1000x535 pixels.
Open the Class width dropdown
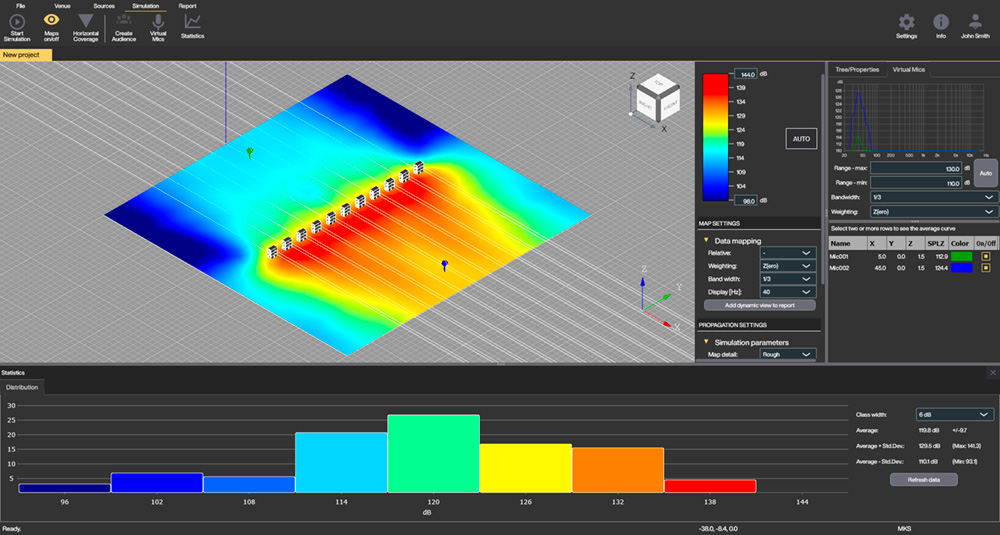tap(954, 414)
